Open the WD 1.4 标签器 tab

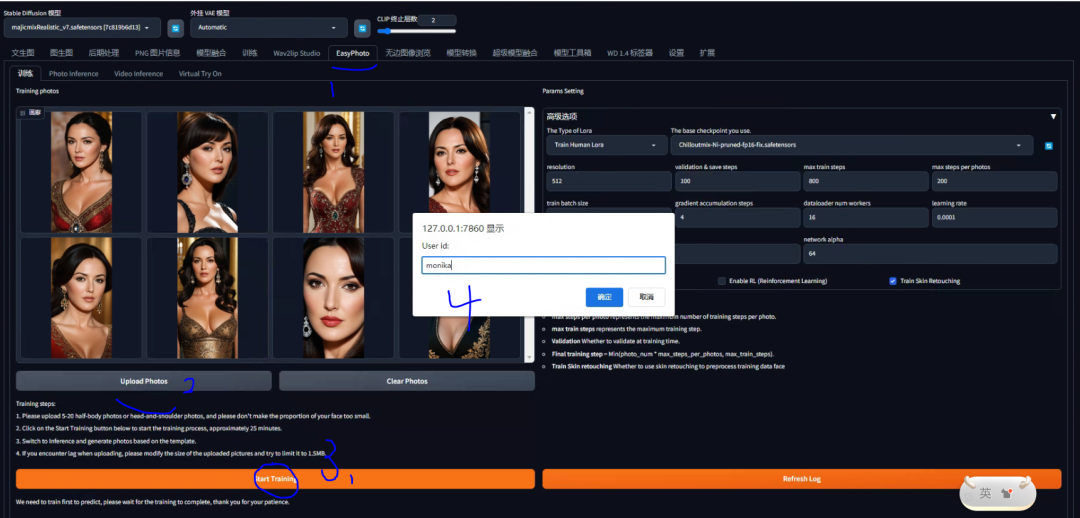[630, 53]
